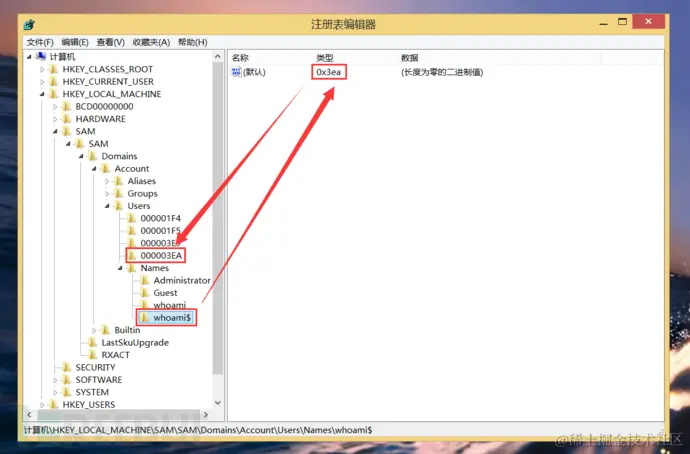Expand the HKEY_CLASSES_ROOT key arrow

click(42, 70)
